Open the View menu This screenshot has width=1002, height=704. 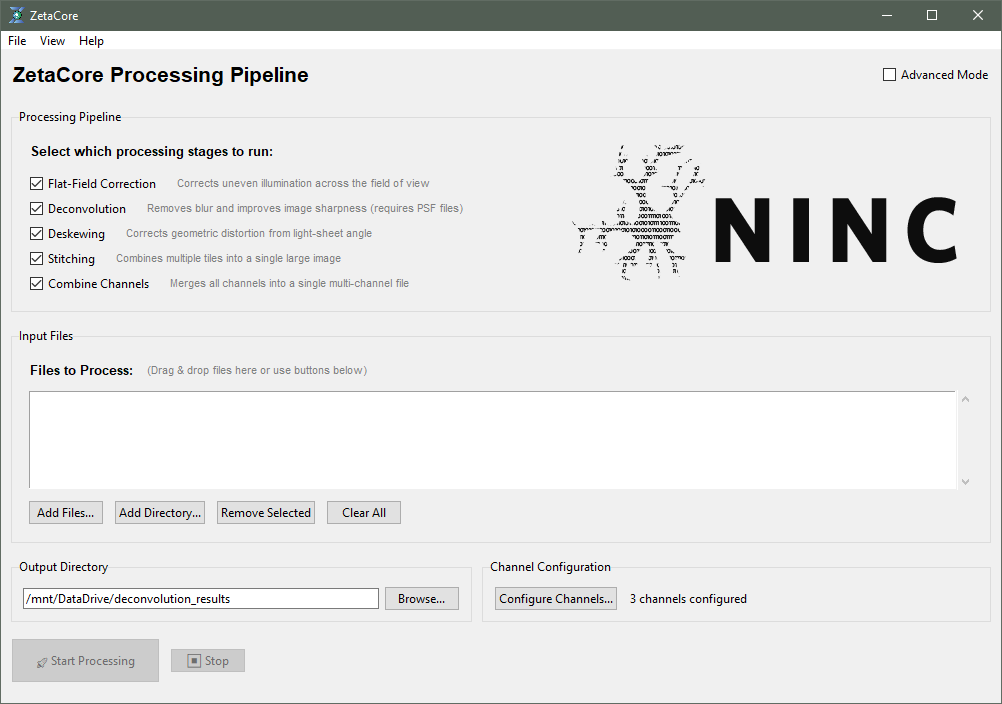52,41
